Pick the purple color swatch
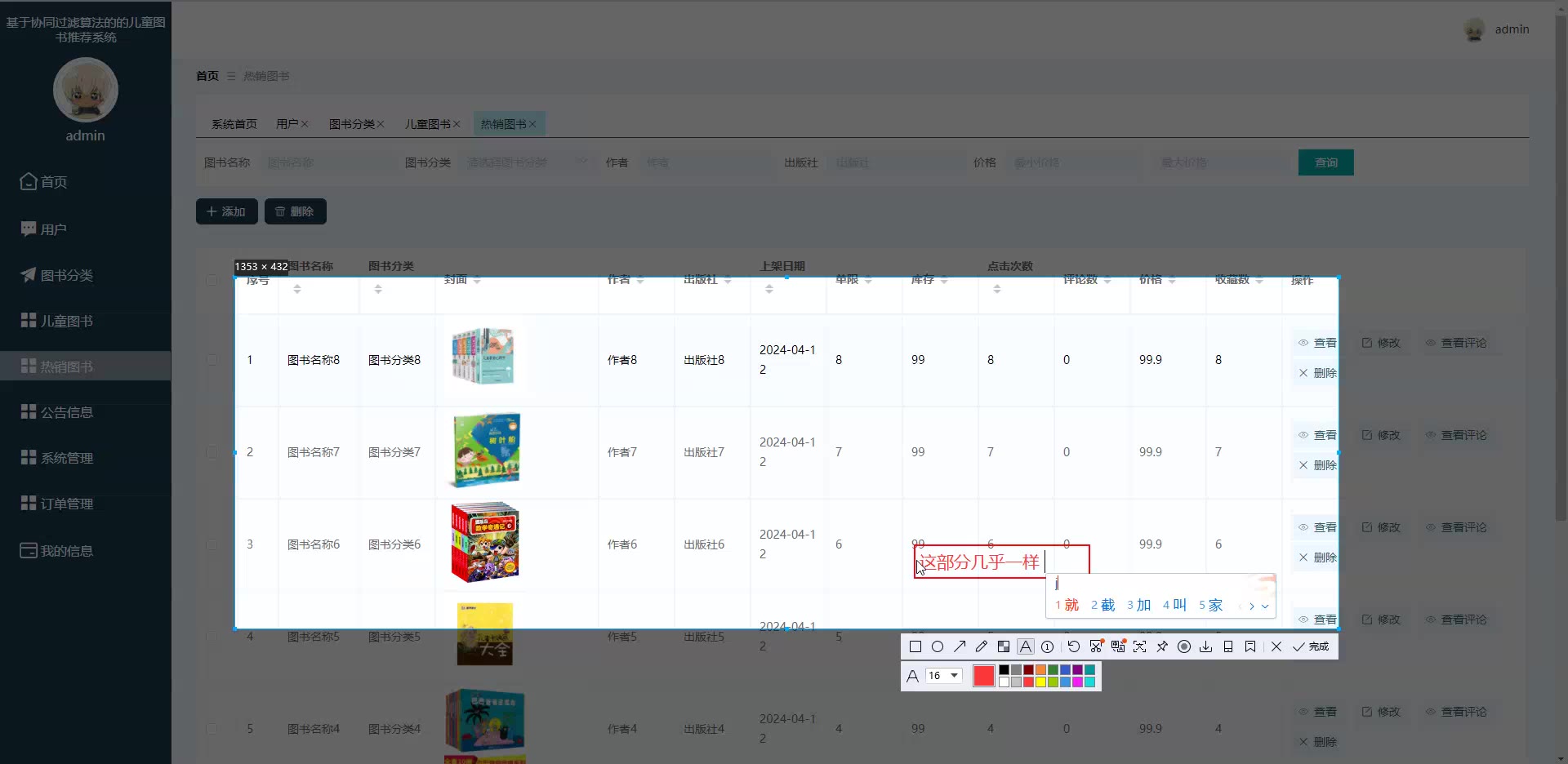Screen dimensions: 1568x764 pyautogui.click(x=1078, y=670)
